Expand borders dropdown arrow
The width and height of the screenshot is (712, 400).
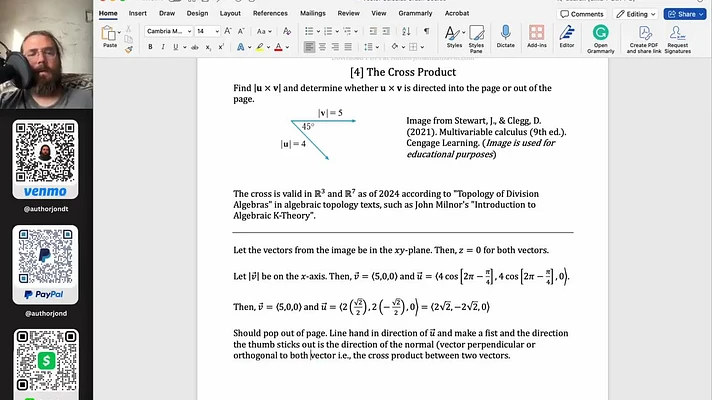click(422, 47)
